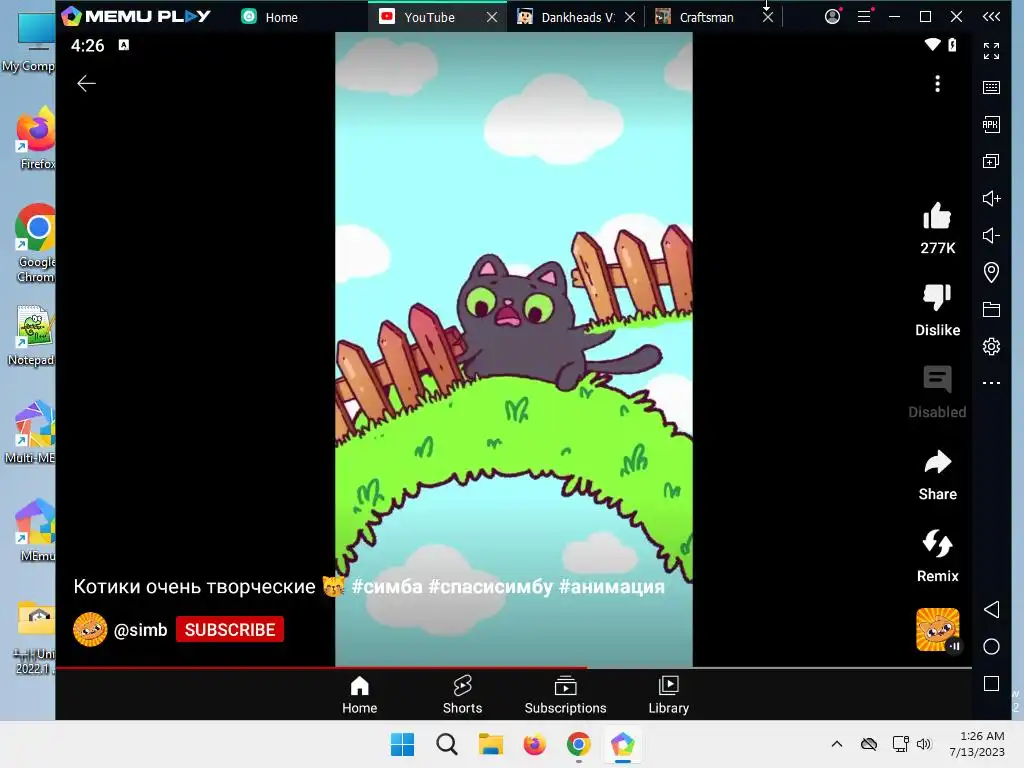This screenshot has height=768, width=1024.
Task: Open Windows taskbar search
Action: pos(447,744)
